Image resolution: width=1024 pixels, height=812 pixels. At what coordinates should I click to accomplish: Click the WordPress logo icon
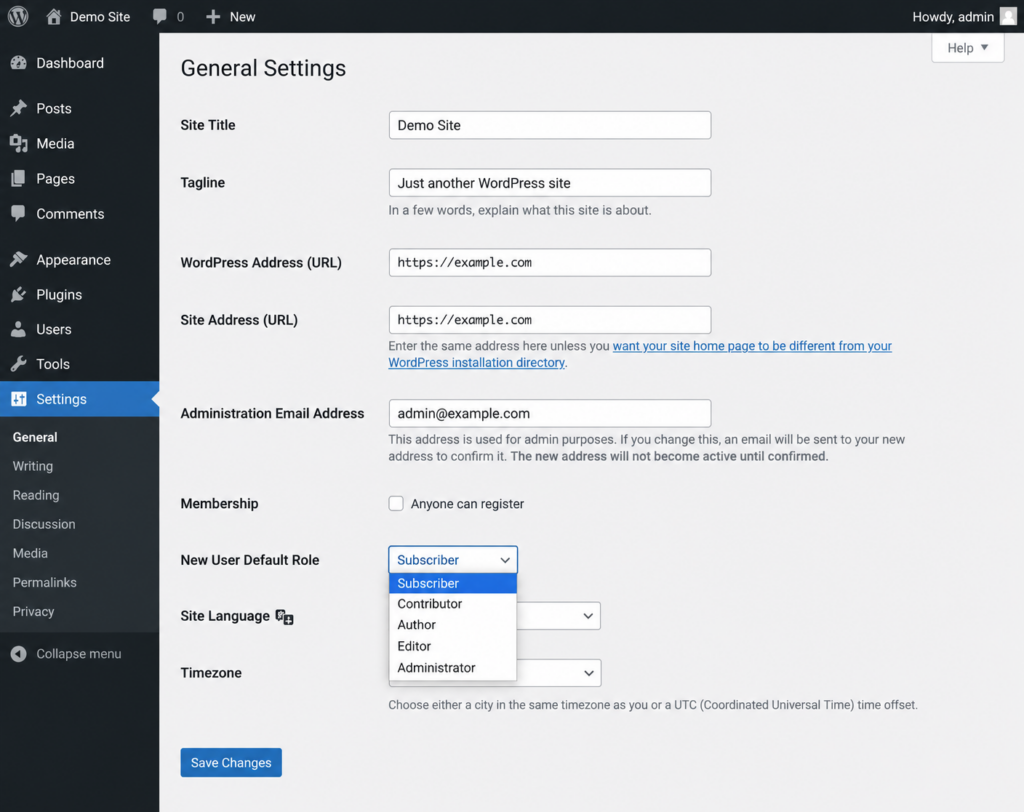pyautogui.click(x=18, y=16)
